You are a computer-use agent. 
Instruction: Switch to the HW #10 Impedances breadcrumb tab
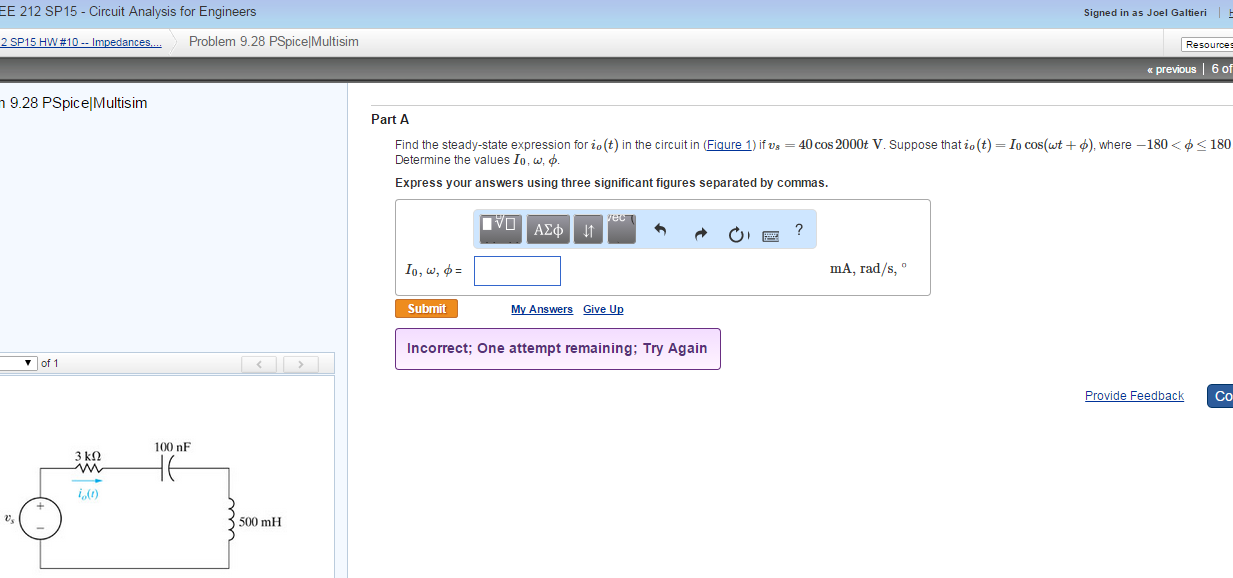point(80,42)
